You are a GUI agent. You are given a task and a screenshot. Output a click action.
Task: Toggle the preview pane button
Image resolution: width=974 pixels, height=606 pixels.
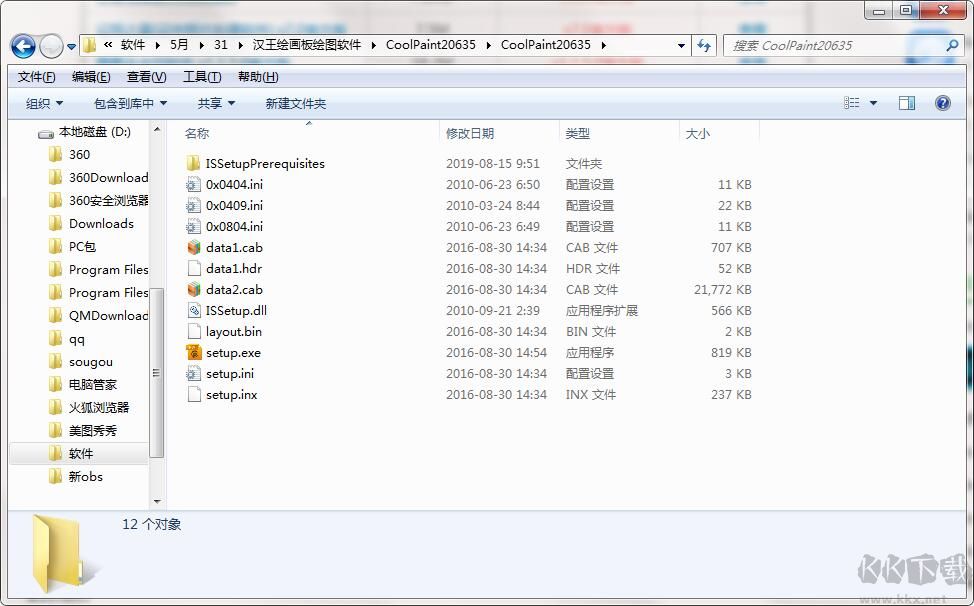tap(907, 103)
